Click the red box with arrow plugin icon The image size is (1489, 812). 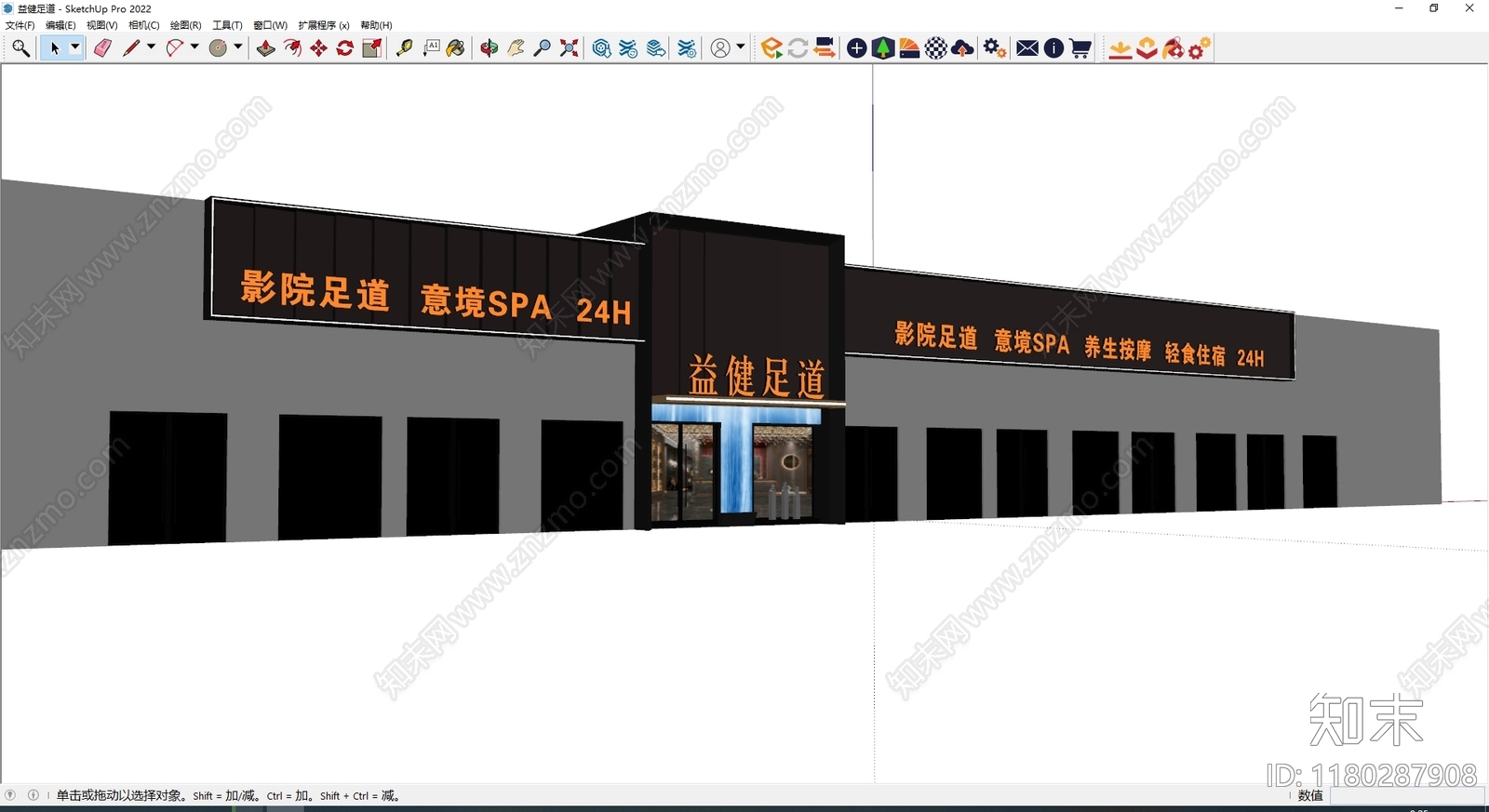tap(1147, 48)
